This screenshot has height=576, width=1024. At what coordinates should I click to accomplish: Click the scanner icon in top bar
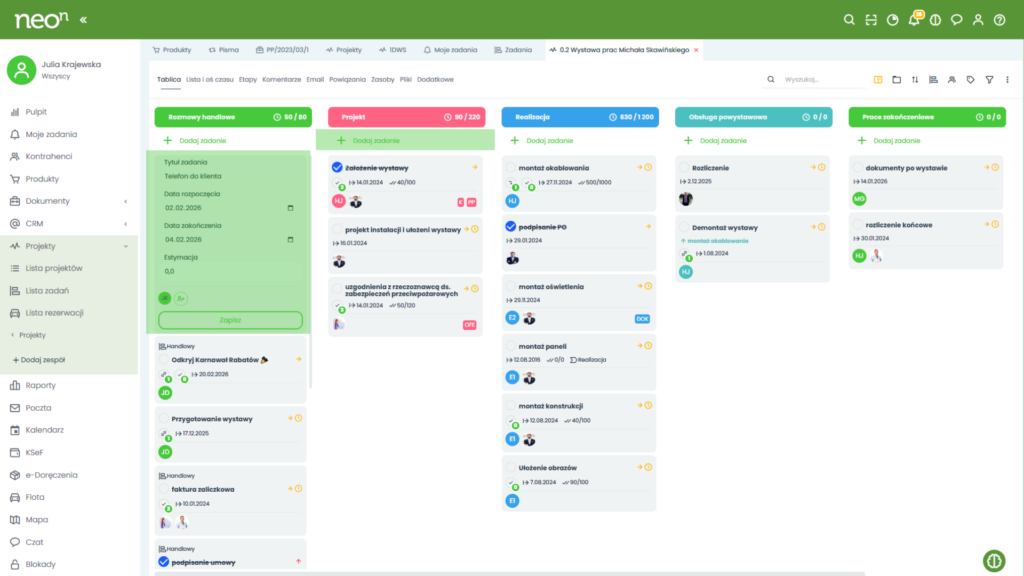871,19
